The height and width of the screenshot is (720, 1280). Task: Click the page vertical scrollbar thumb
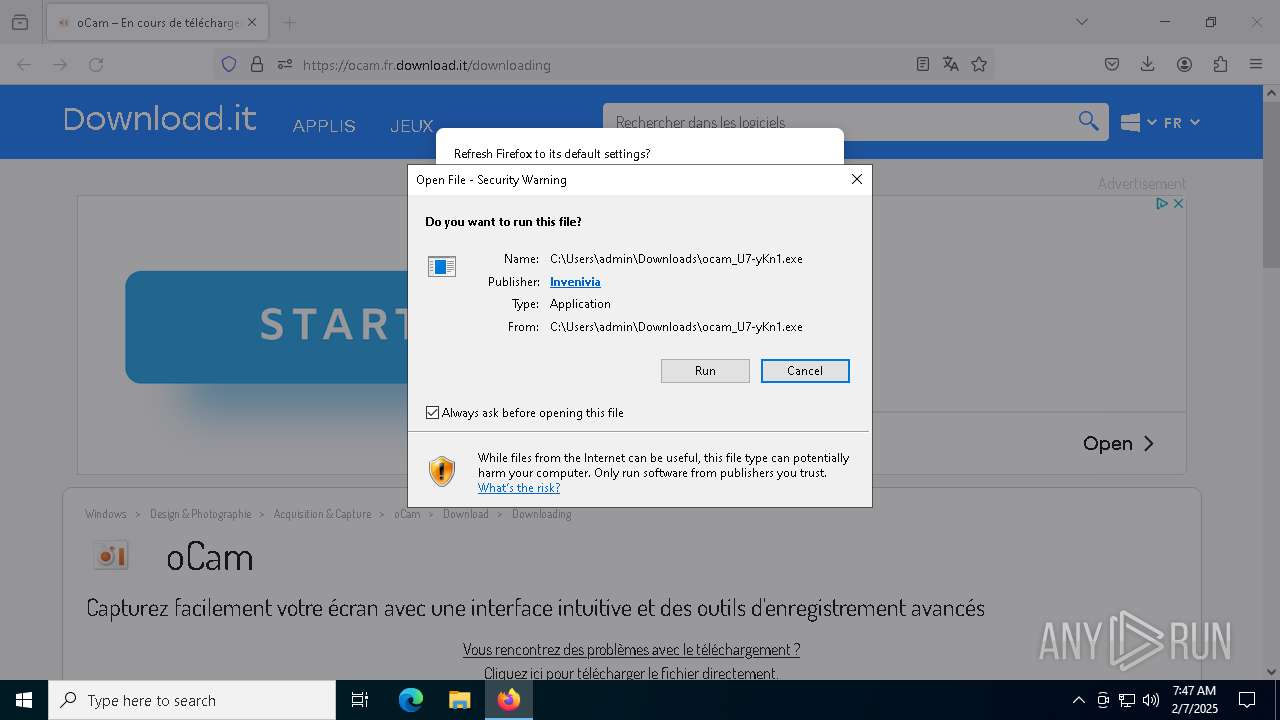pos(1271,185)
